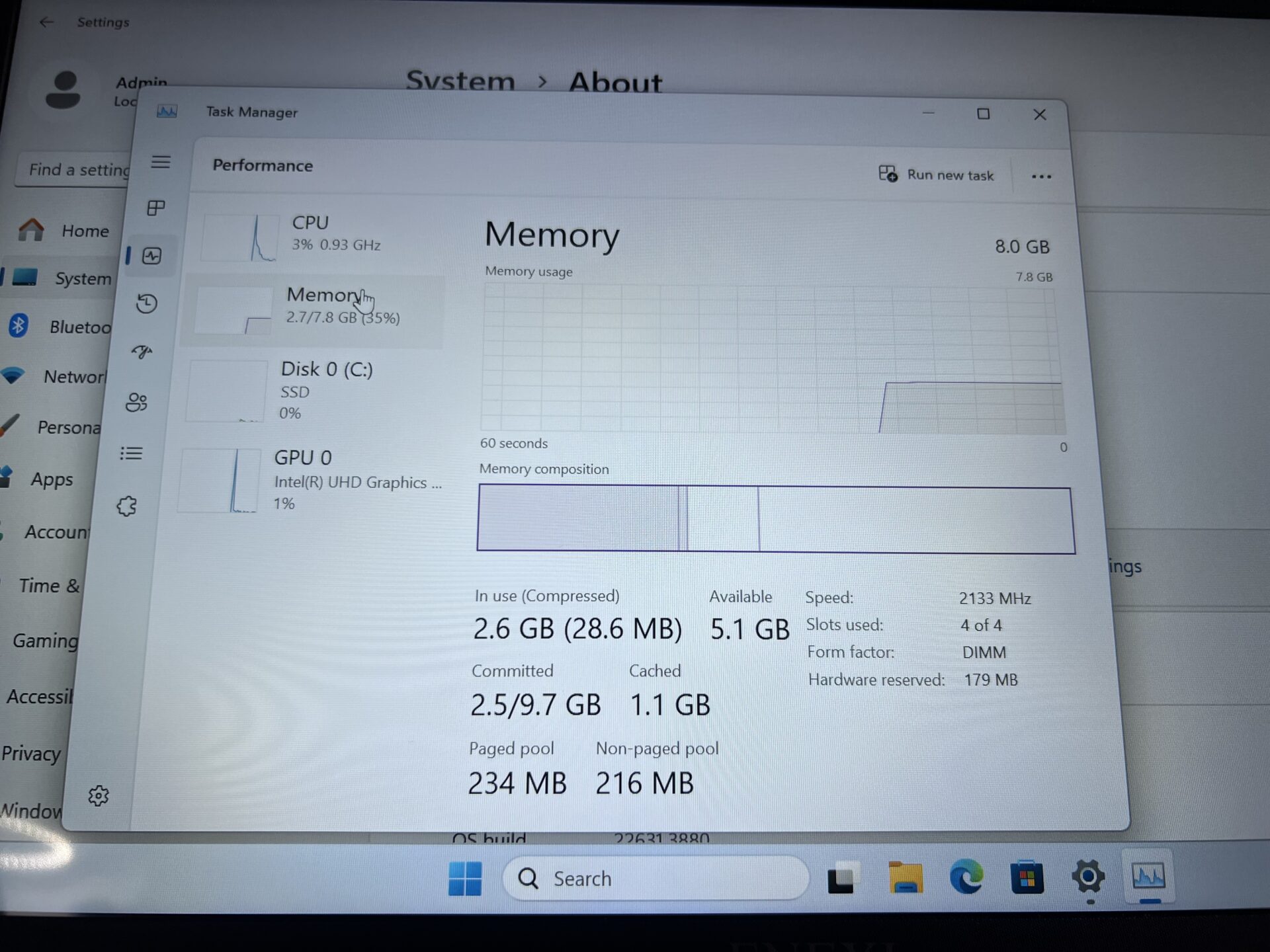Open Task Manager settings gear

tap(99, 795)
